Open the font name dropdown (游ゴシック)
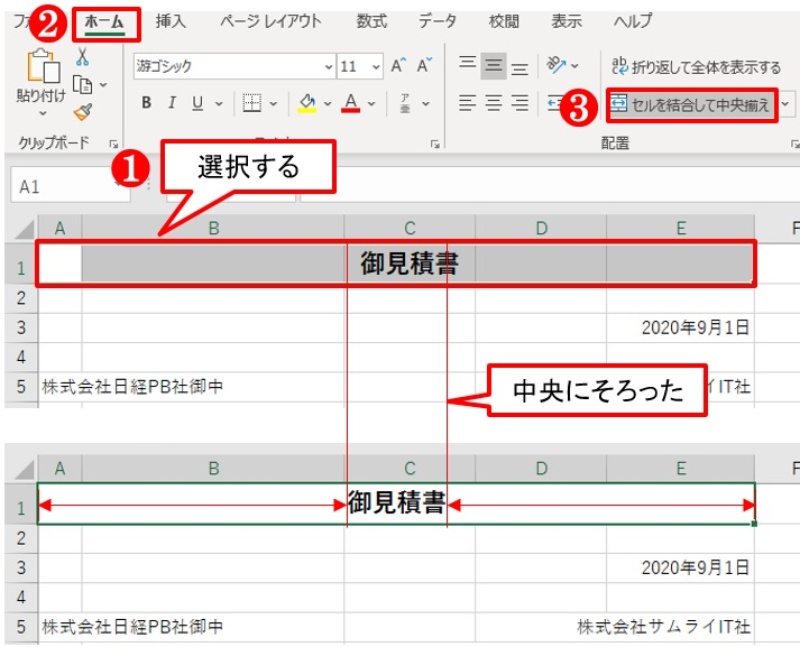 click(329, 67)
